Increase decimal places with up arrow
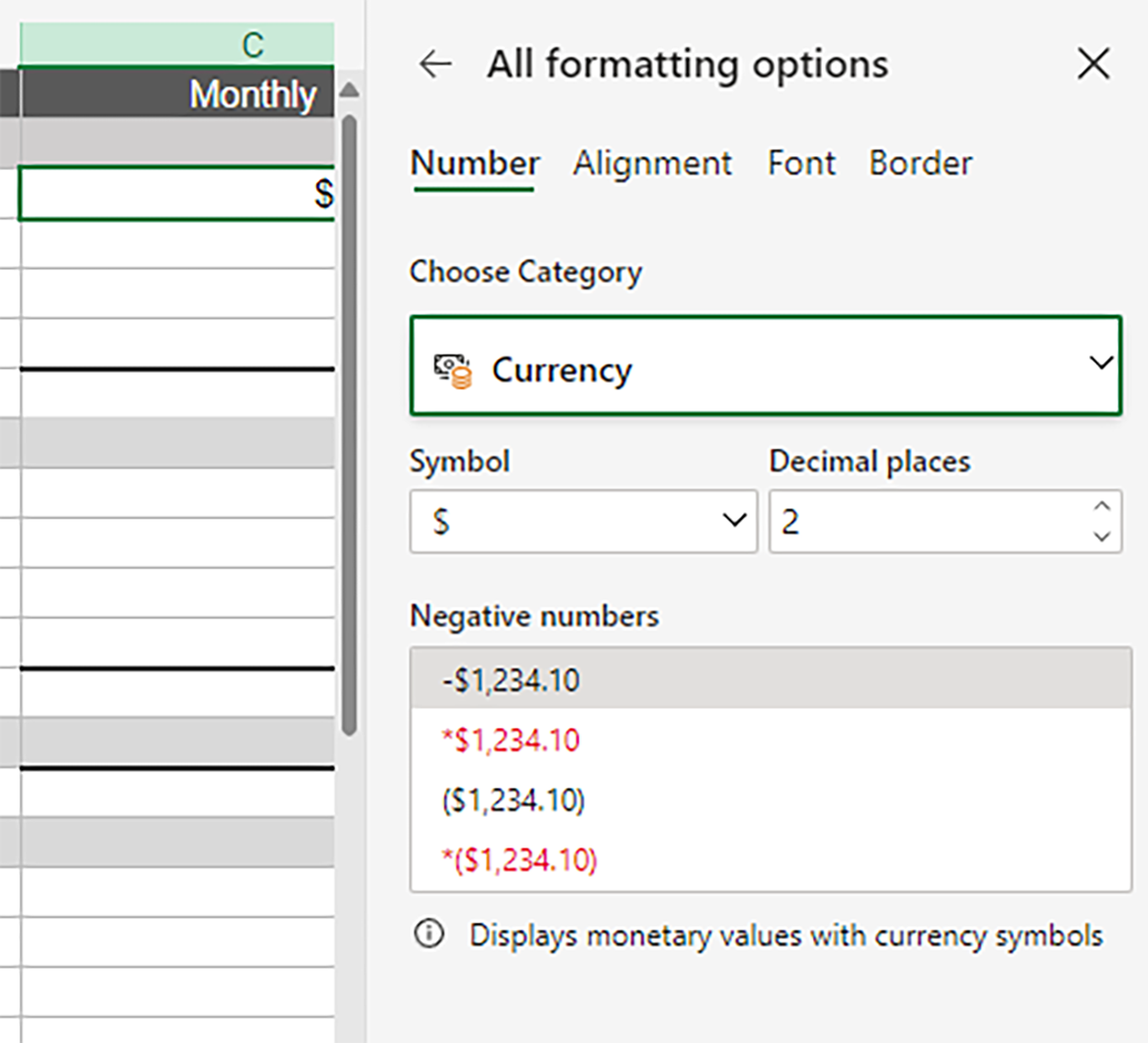This screenshot has width=1148, height=1043. click(1102, 506)
